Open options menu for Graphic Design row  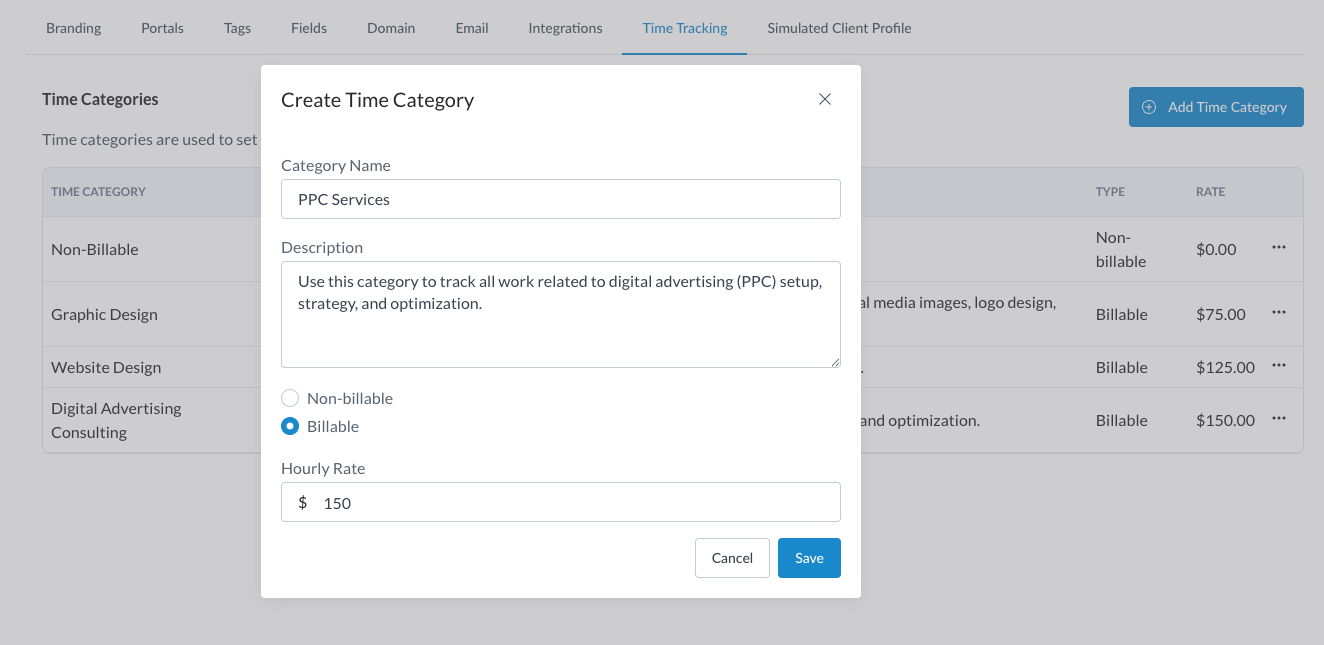1279,313
